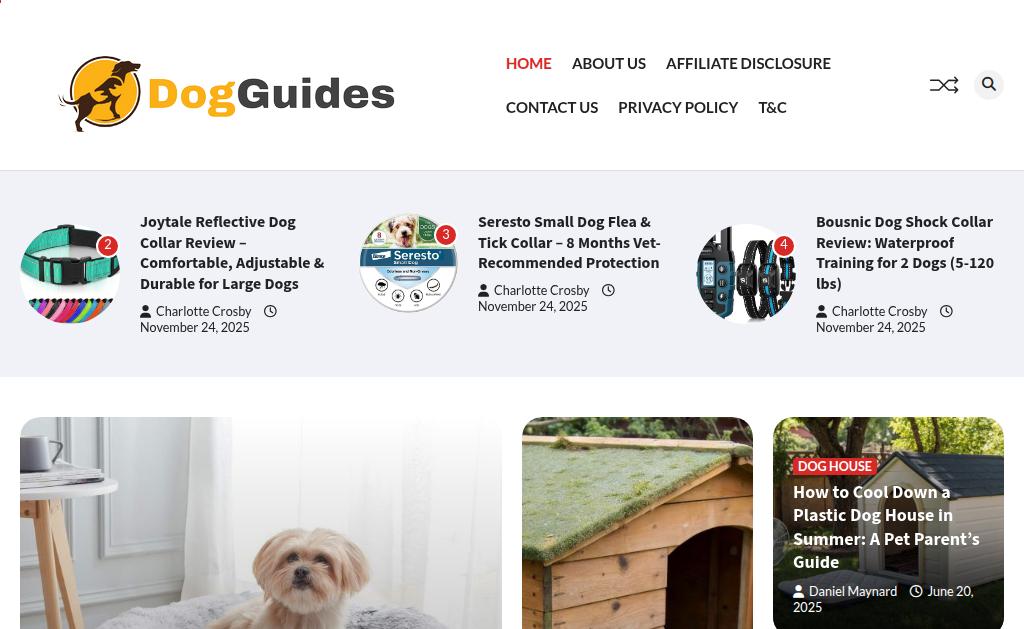Open the Joytale Reflective Dog Collar review

(232, 253)
